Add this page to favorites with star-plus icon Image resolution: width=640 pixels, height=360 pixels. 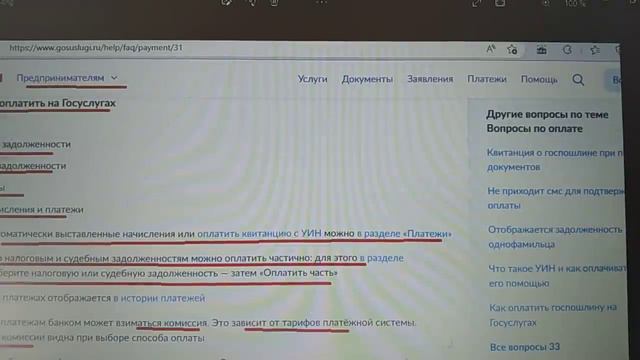tap(512, 50)
